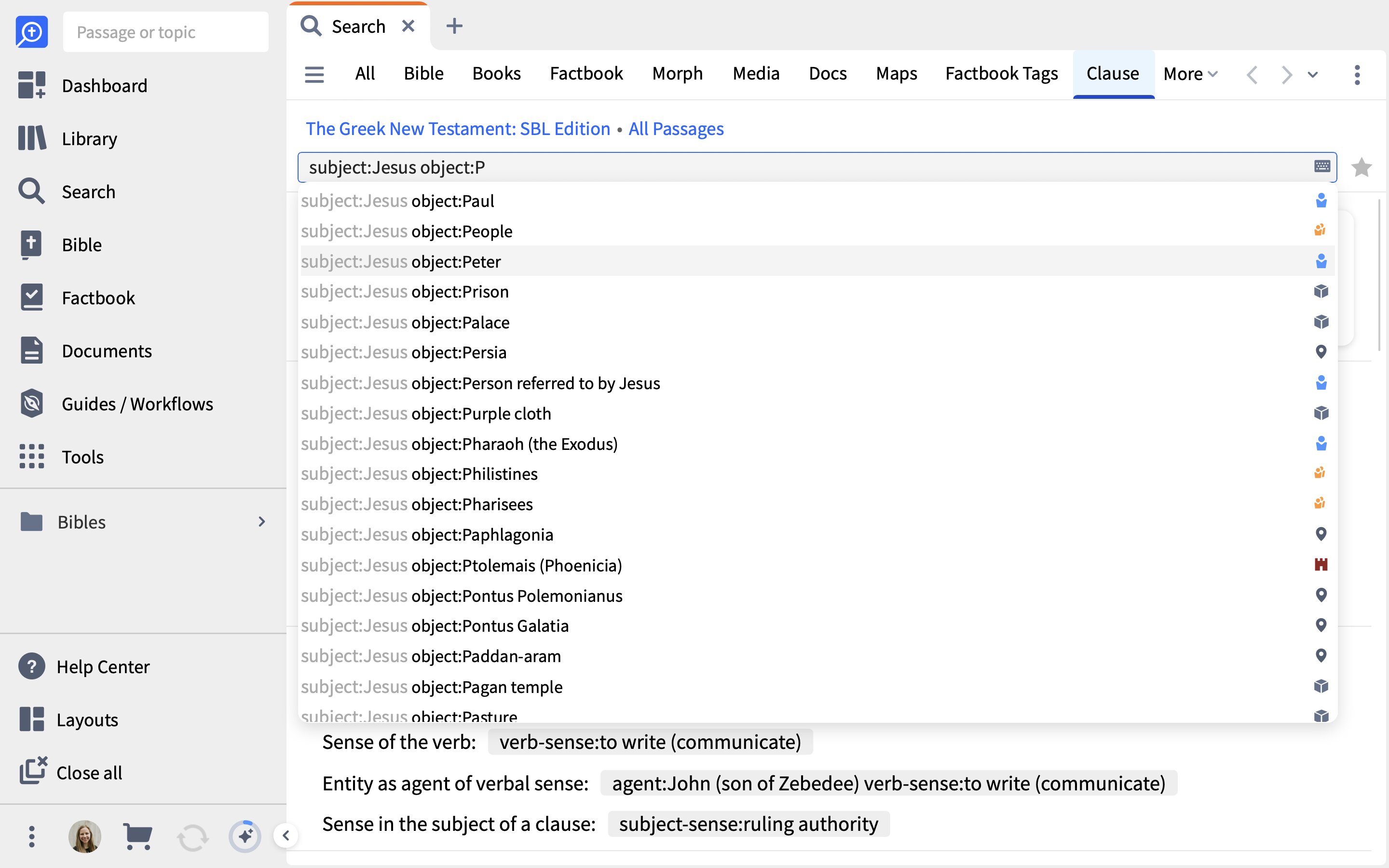
Task: Click Close all panels
Action: point(70,772)
